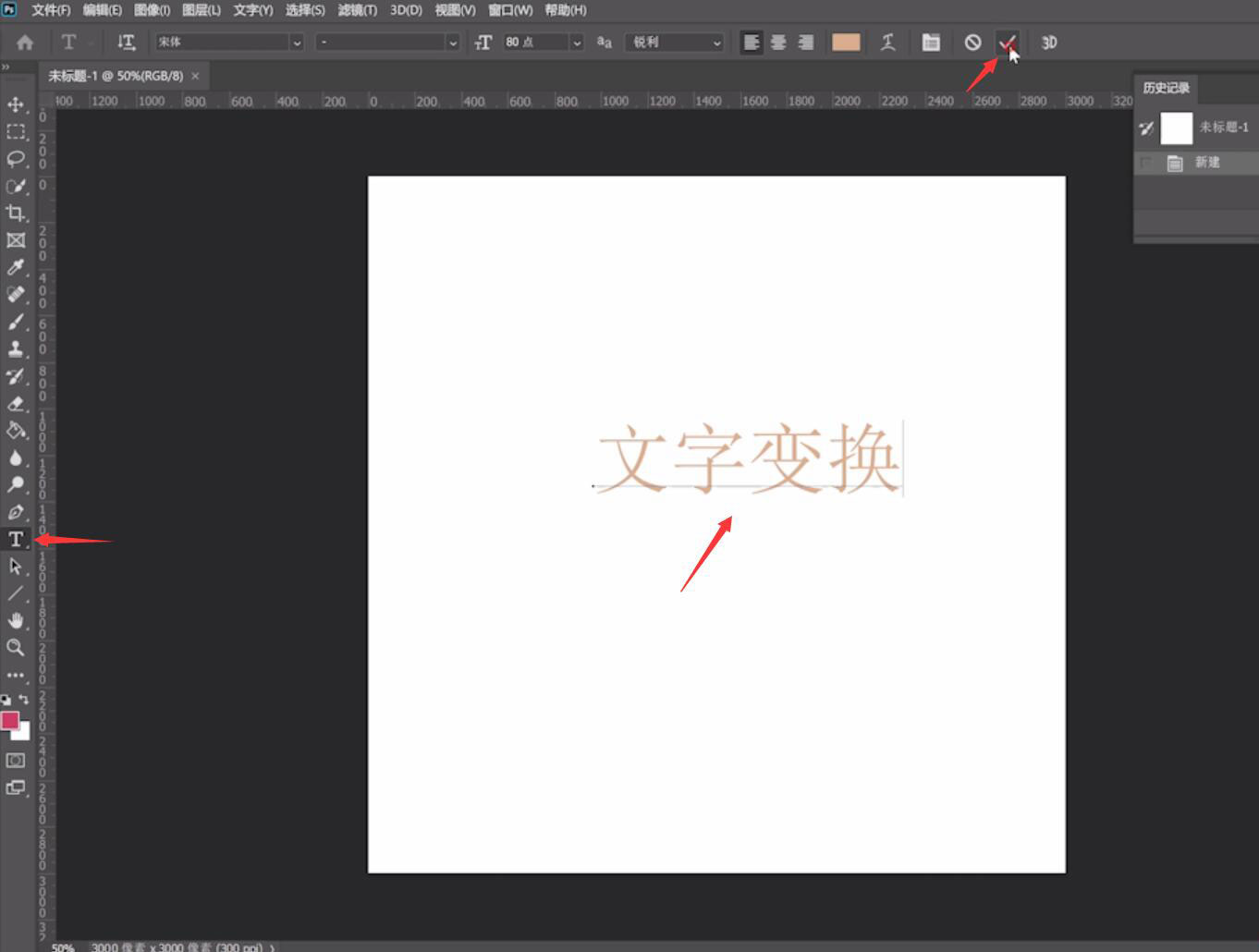1259x952 pixels.
Task: Expand the status bar info arrow
Action: coord(272,947)
